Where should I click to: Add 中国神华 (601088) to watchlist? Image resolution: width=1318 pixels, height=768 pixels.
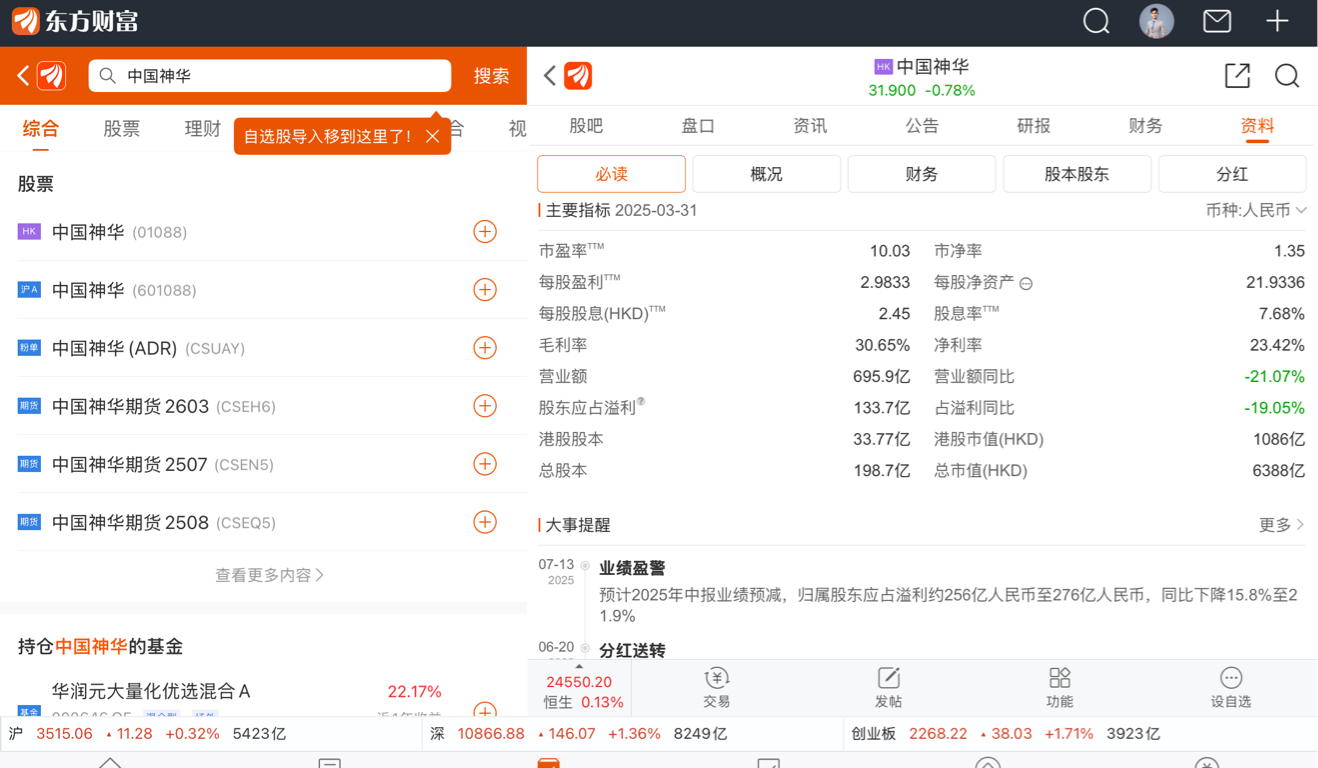tap(485, 290)
